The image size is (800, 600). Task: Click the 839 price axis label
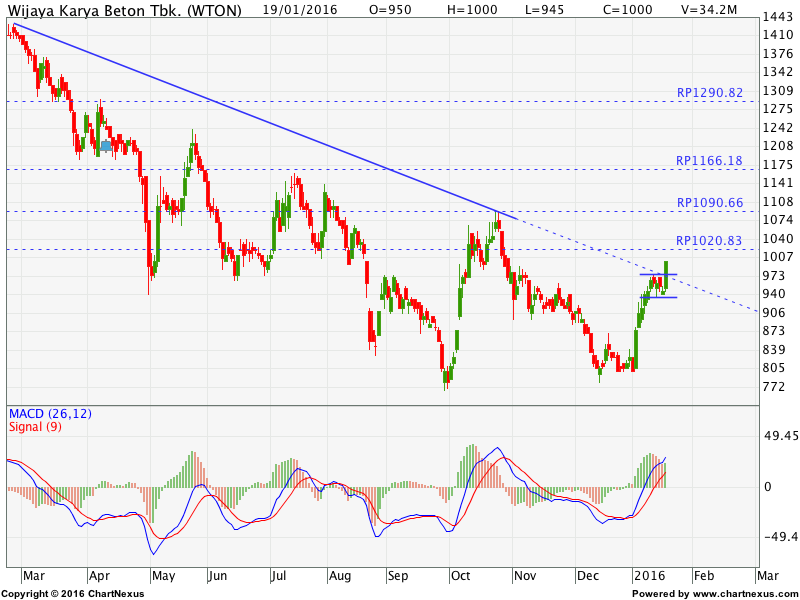(x=773, y=349)
